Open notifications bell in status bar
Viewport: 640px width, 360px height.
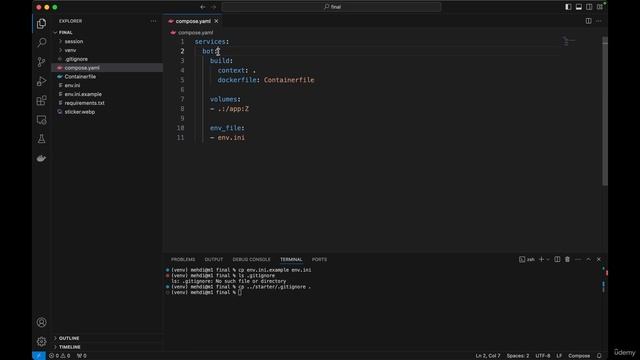coord(599,356)
